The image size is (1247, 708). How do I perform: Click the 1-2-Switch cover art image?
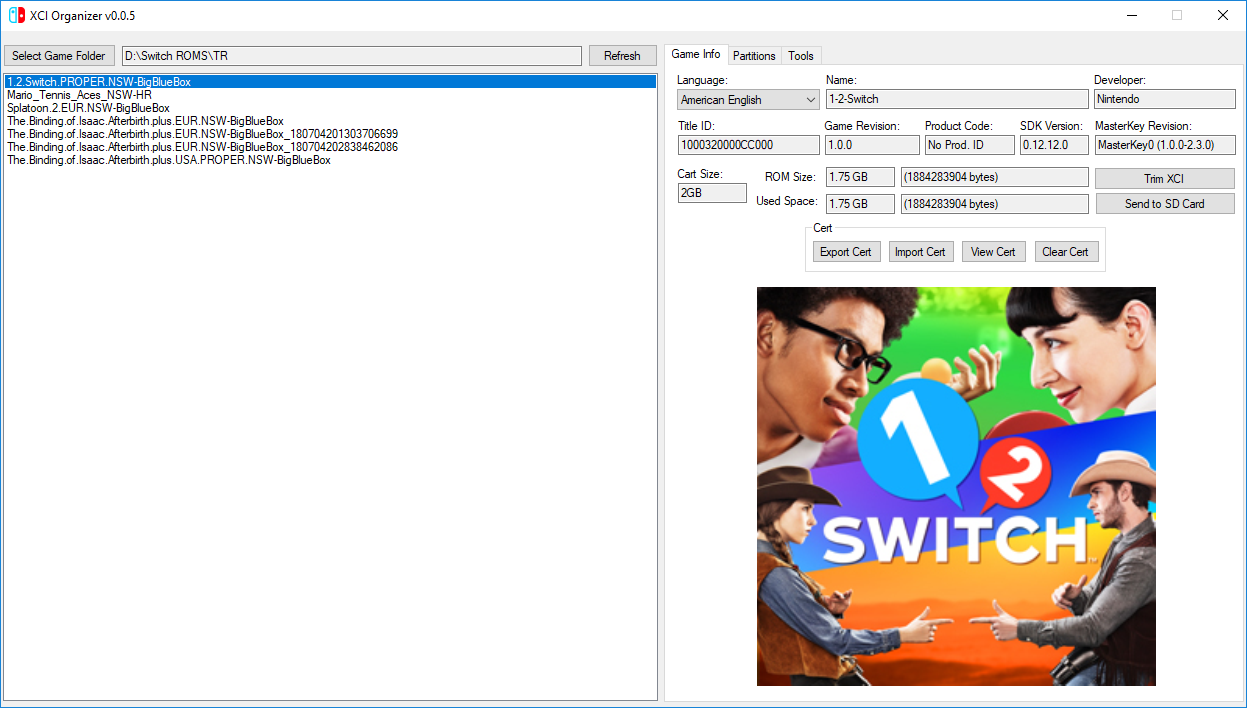[956, 486]
